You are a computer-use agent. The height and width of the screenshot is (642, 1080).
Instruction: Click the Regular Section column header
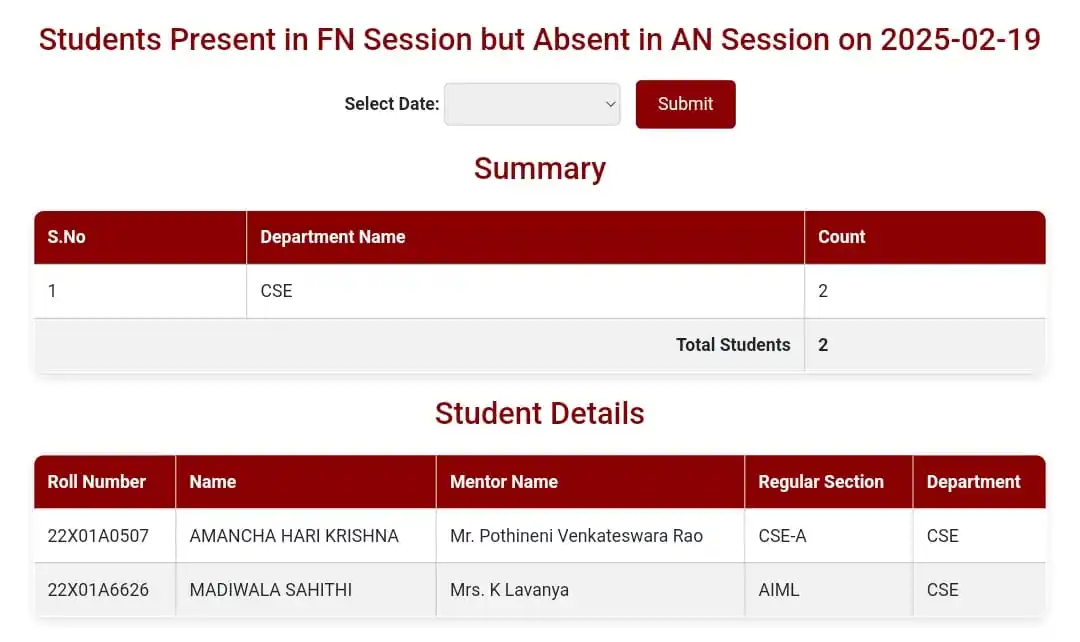click(829, 482)
